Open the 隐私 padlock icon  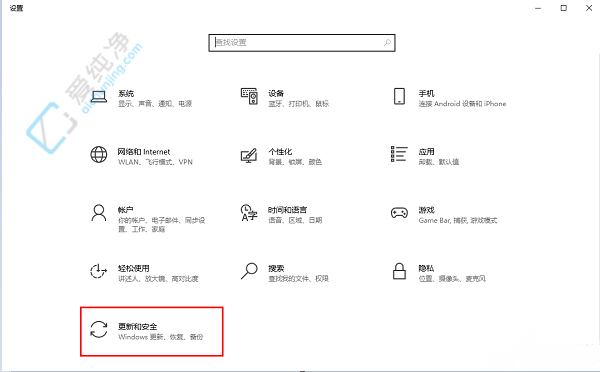click(x=399, y=271)
